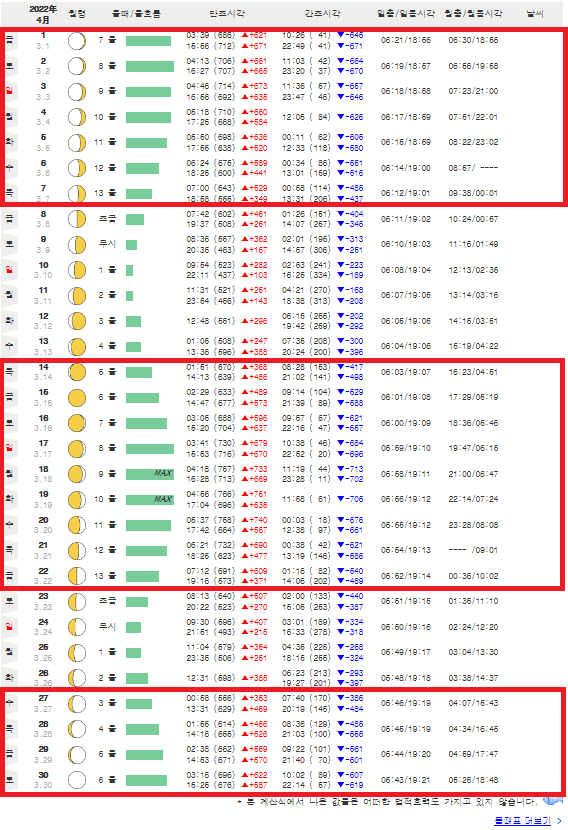Viewport: 568px width, 830px height.
Task: Click the 간조시각 column header
Action: [x=322, y=14]
